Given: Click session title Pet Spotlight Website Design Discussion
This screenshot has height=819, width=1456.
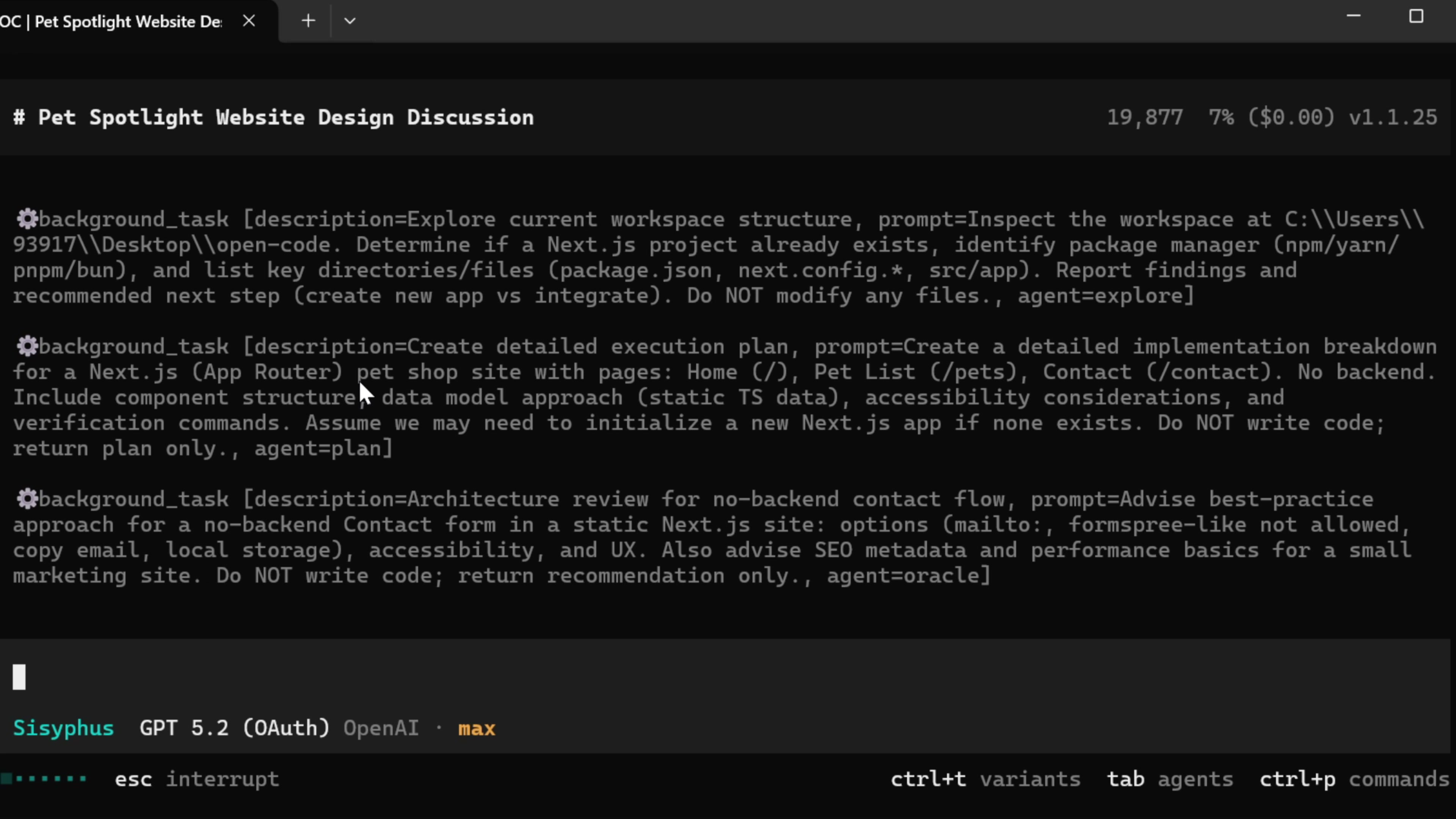Looking at the screenshot, I should point(286,118).
